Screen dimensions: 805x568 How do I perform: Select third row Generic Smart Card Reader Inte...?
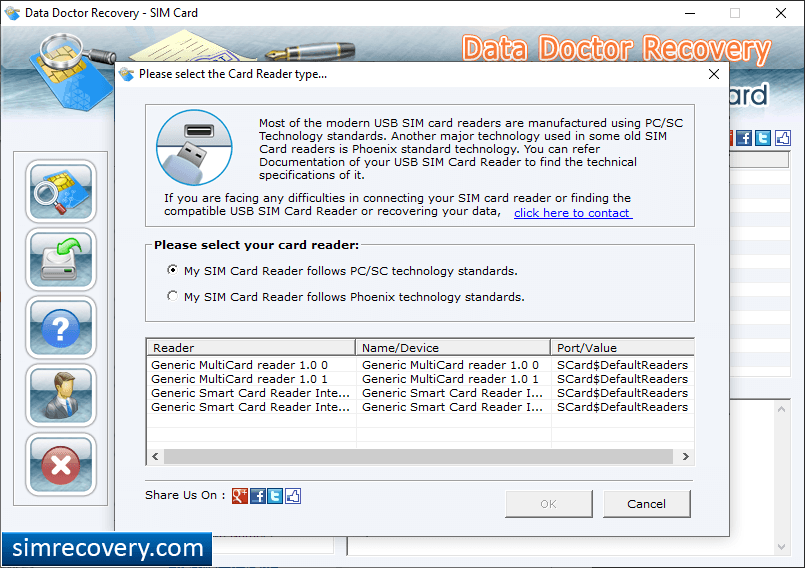420,393
